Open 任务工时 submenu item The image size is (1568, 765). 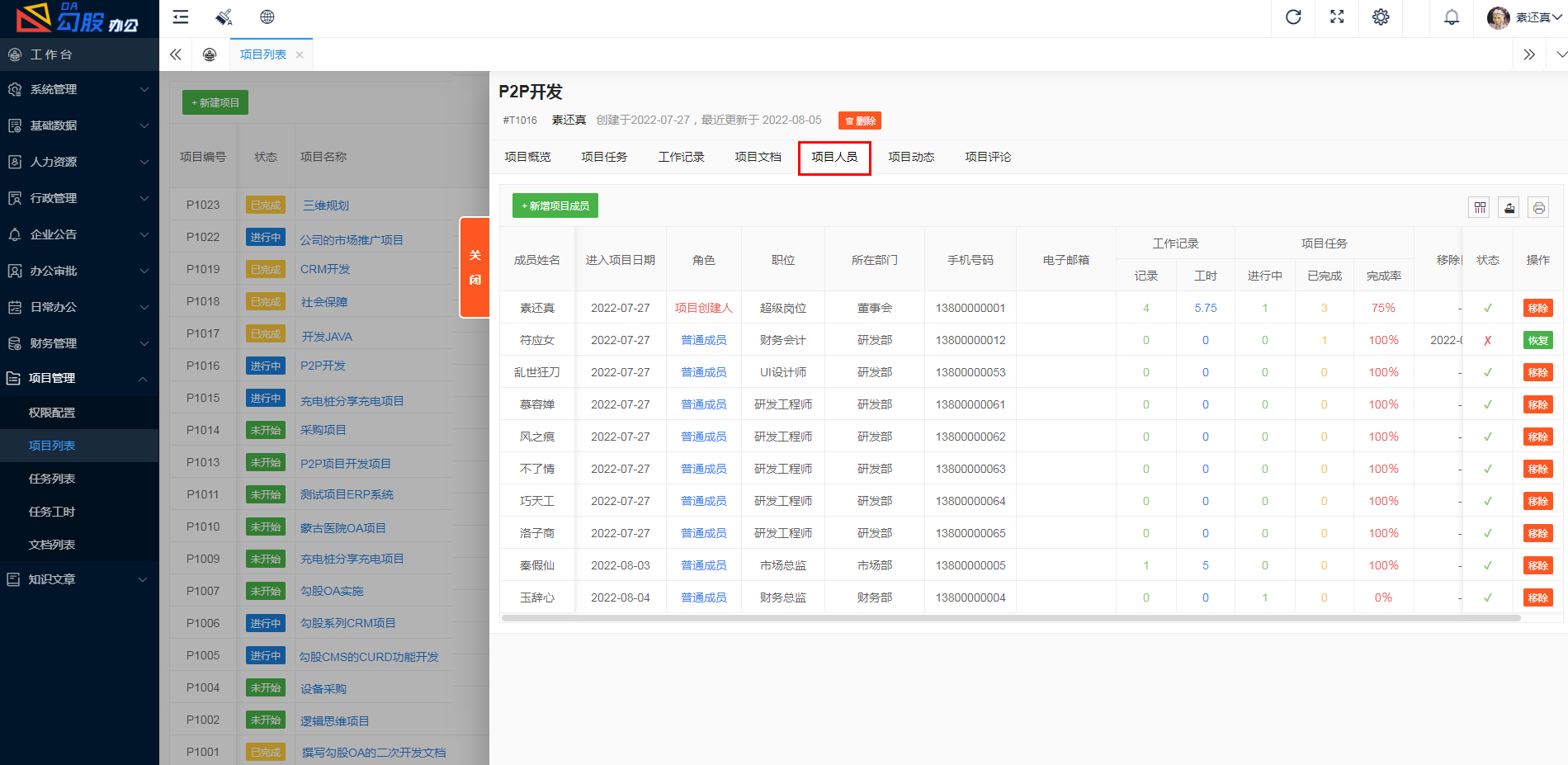pyautogui.click(x=79, y=512)
